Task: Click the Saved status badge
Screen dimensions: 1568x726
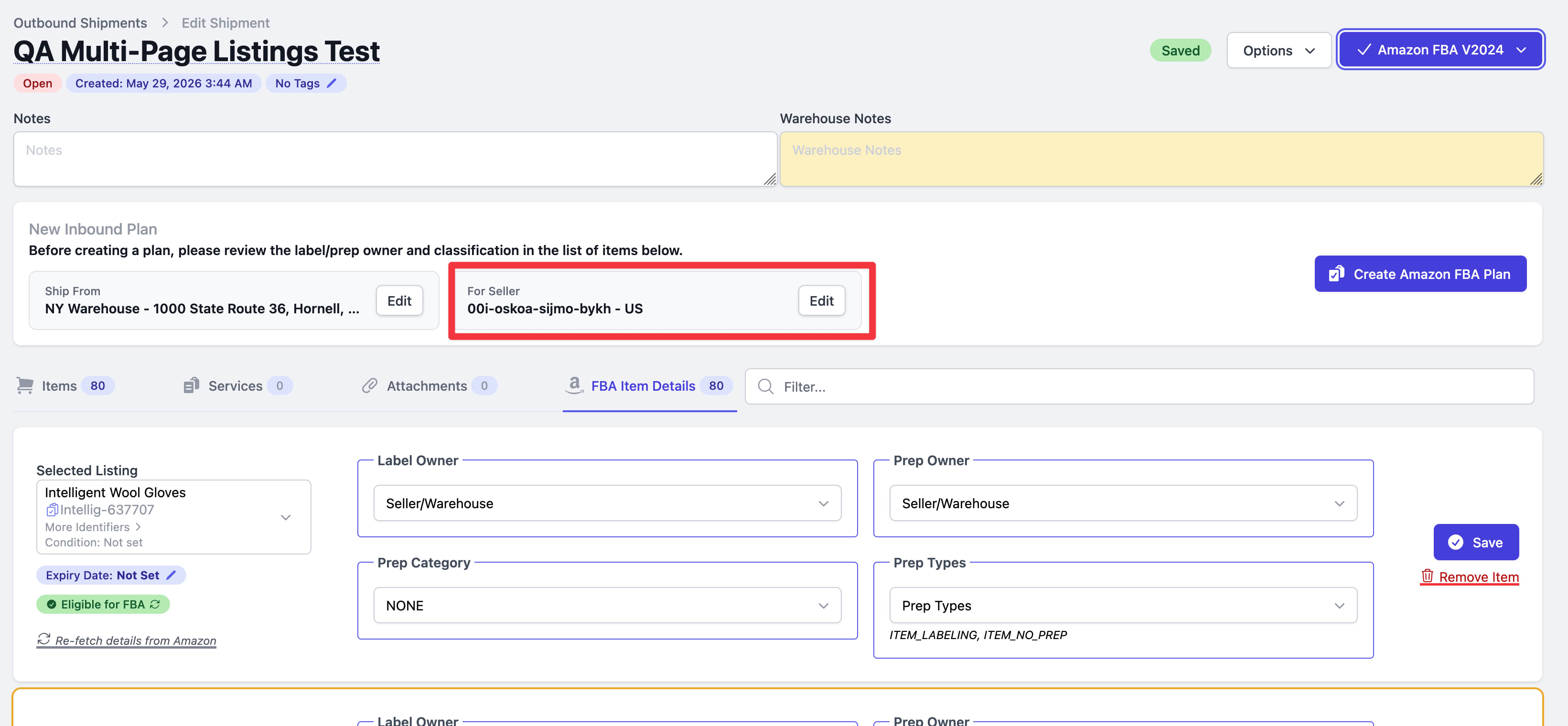Action: point(1180,51)
